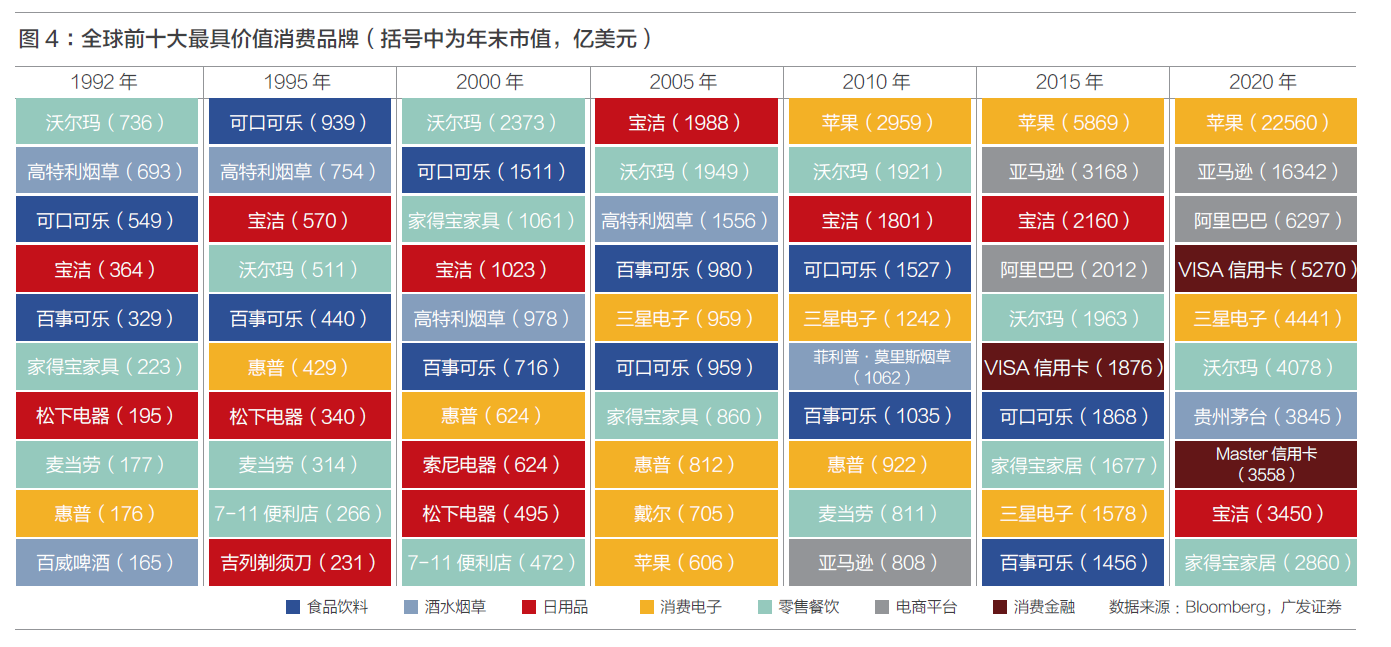The height and width of the screenshot is (647, 1391).
Task: Click the cell 可口可乐（959）
Action: click(686, 367)
